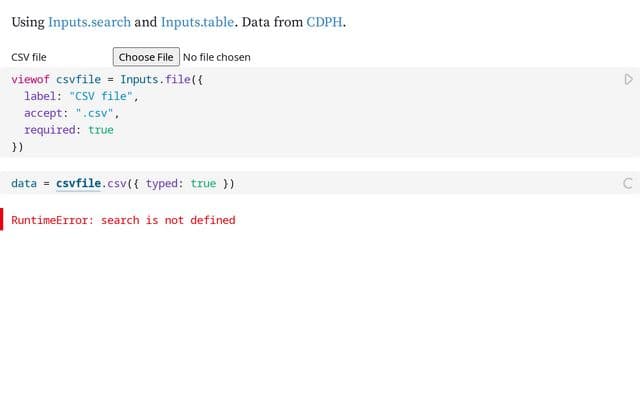Image resolution: width=640 pixels, height=400 pixels.
Task: Place cursor on 'data' variable name
Action: (24, 183)
